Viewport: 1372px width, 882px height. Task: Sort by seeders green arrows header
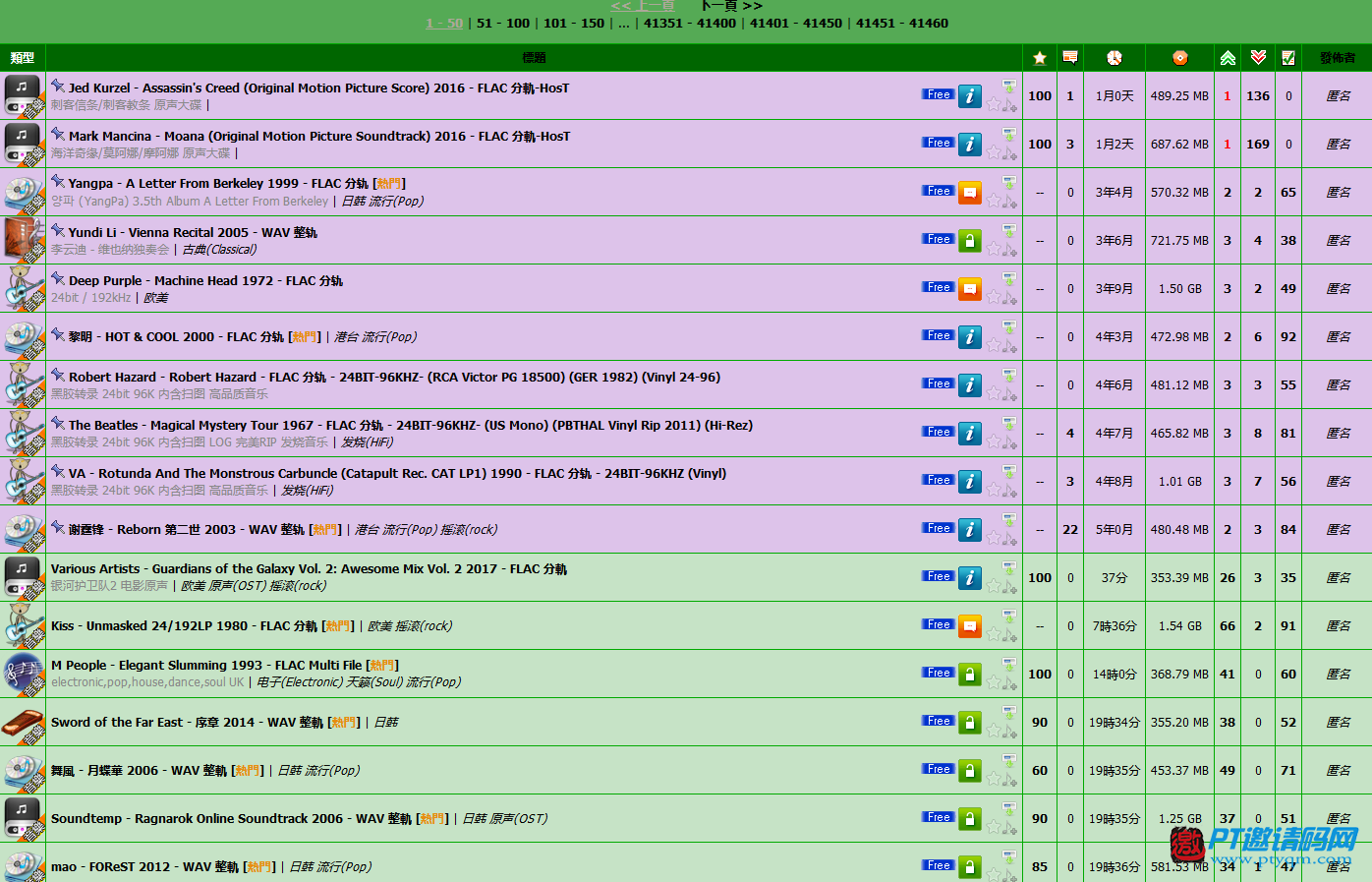(1228, 58)
